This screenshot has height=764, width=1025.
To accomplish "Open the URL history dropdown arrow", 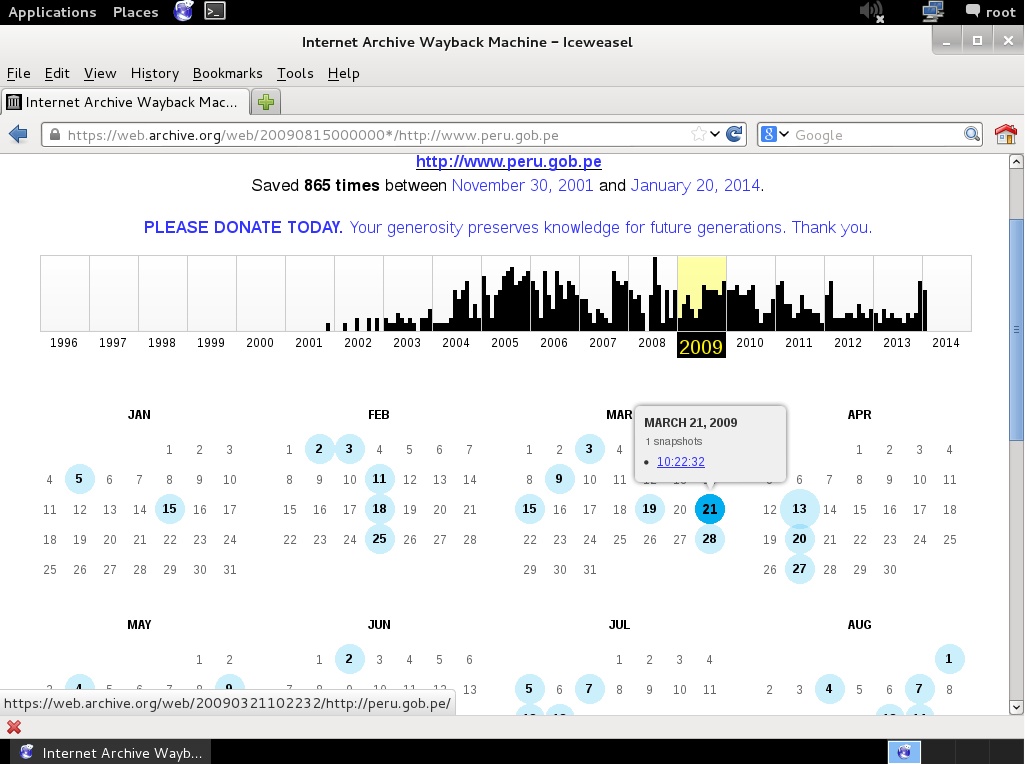I will [x=715, y=134].
